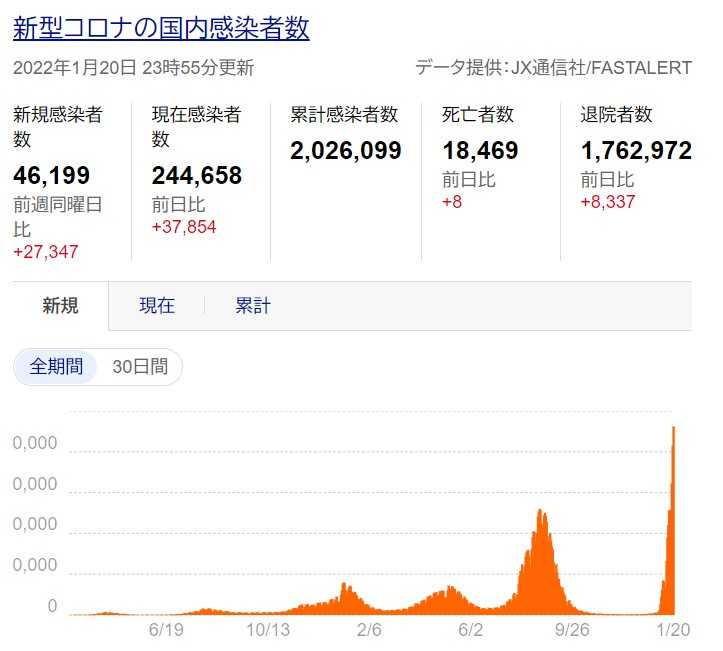Click the death count 18,469
This screenshot has height=651, width=723.
[480, 151]
